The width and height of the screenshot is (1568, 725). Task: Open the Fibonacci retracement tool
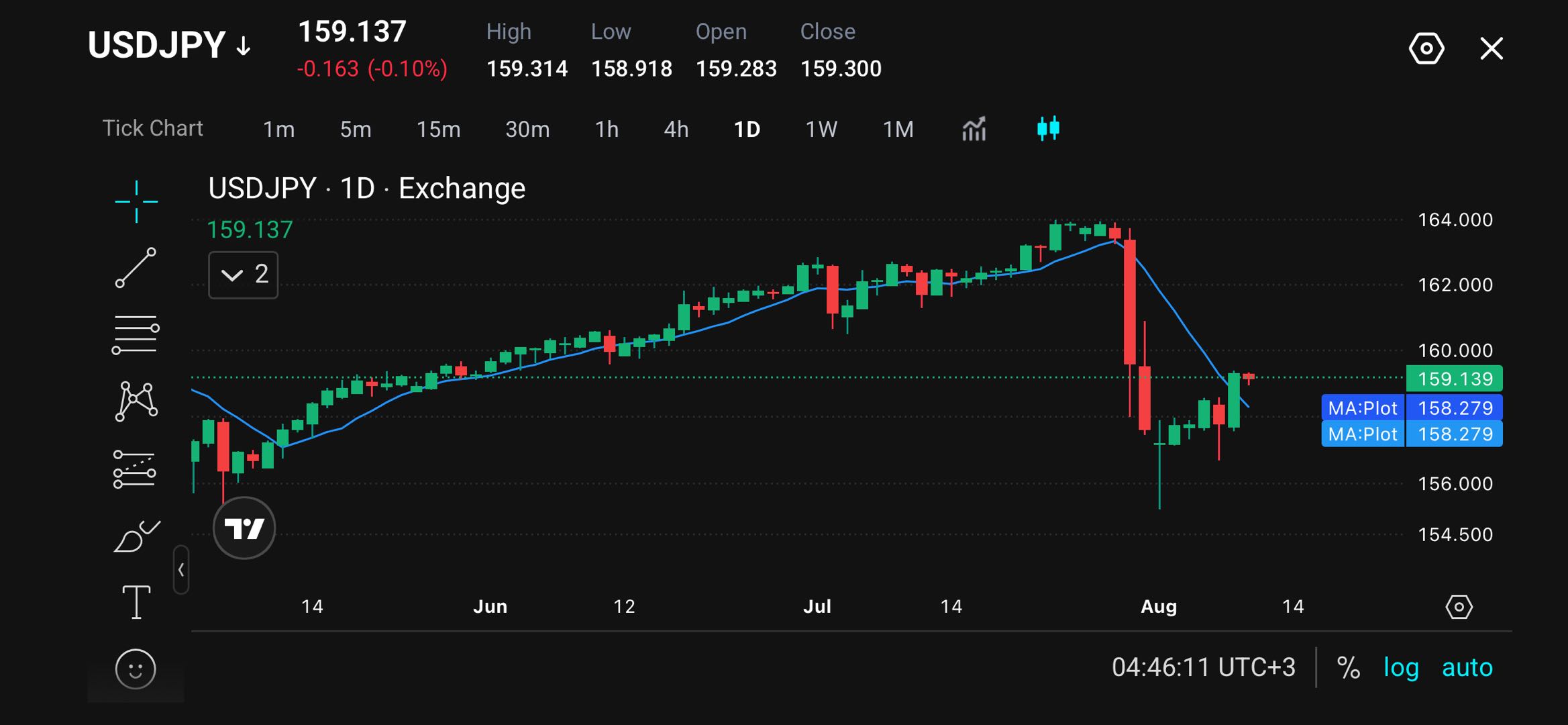(x=136, y=334)
